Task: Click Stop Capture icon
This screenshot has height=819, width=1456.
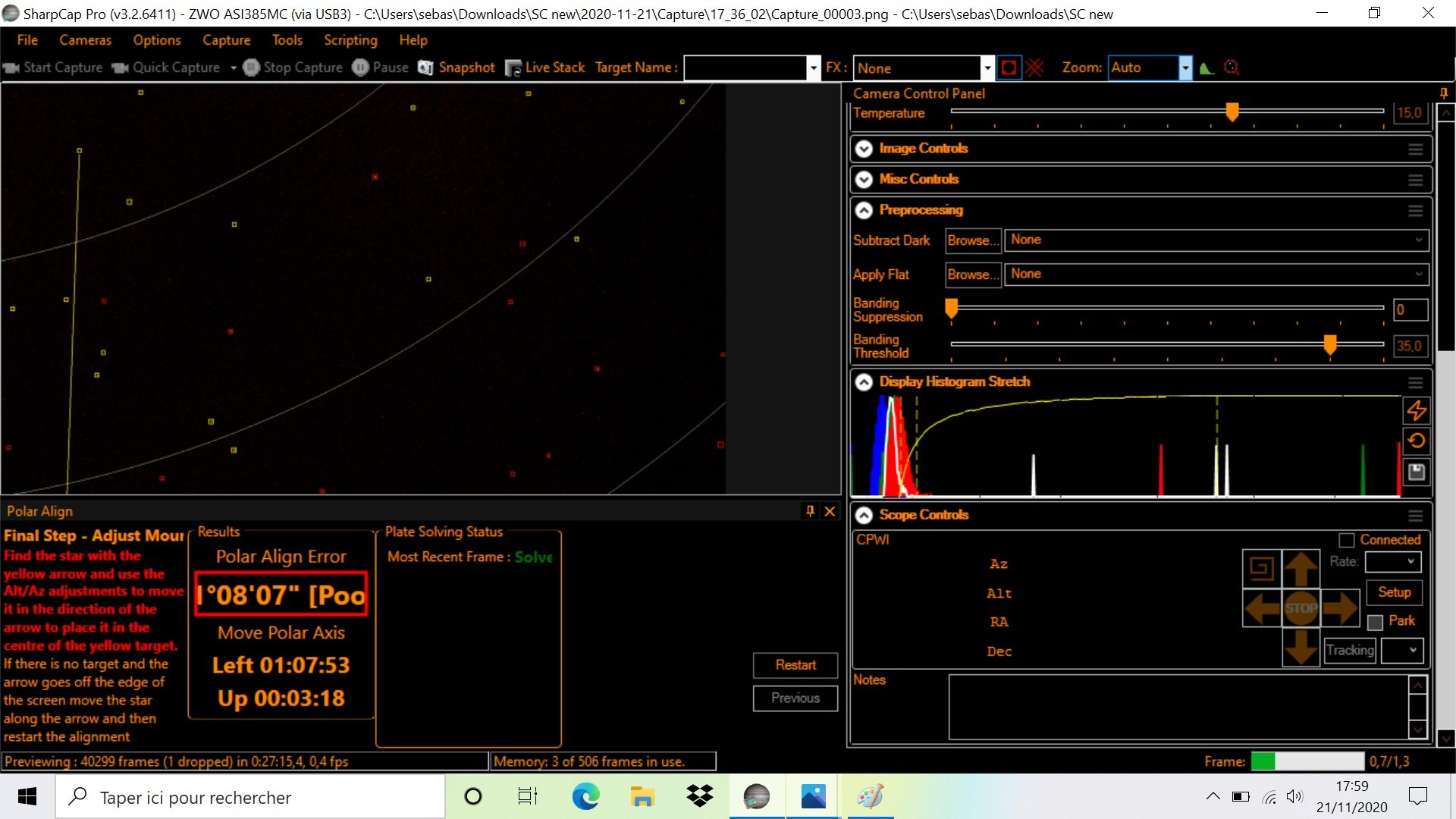Action: pos(251,67)
